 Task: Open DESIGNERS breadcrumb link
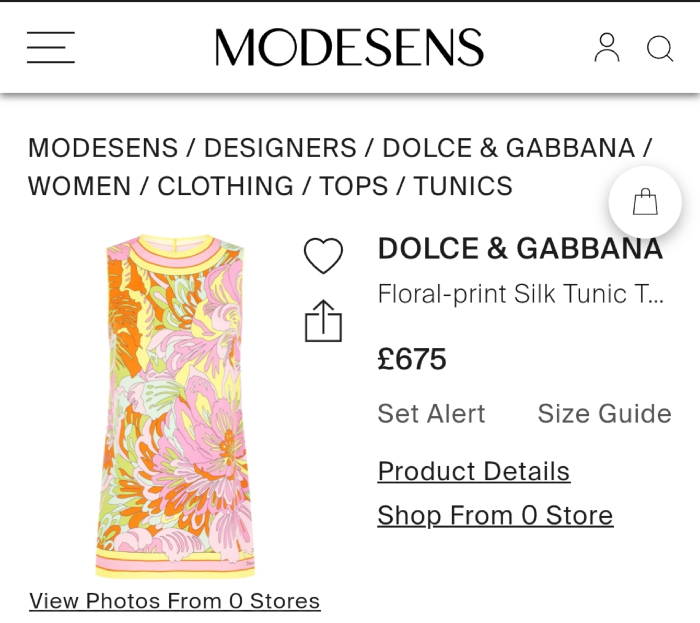click(280, 148)
